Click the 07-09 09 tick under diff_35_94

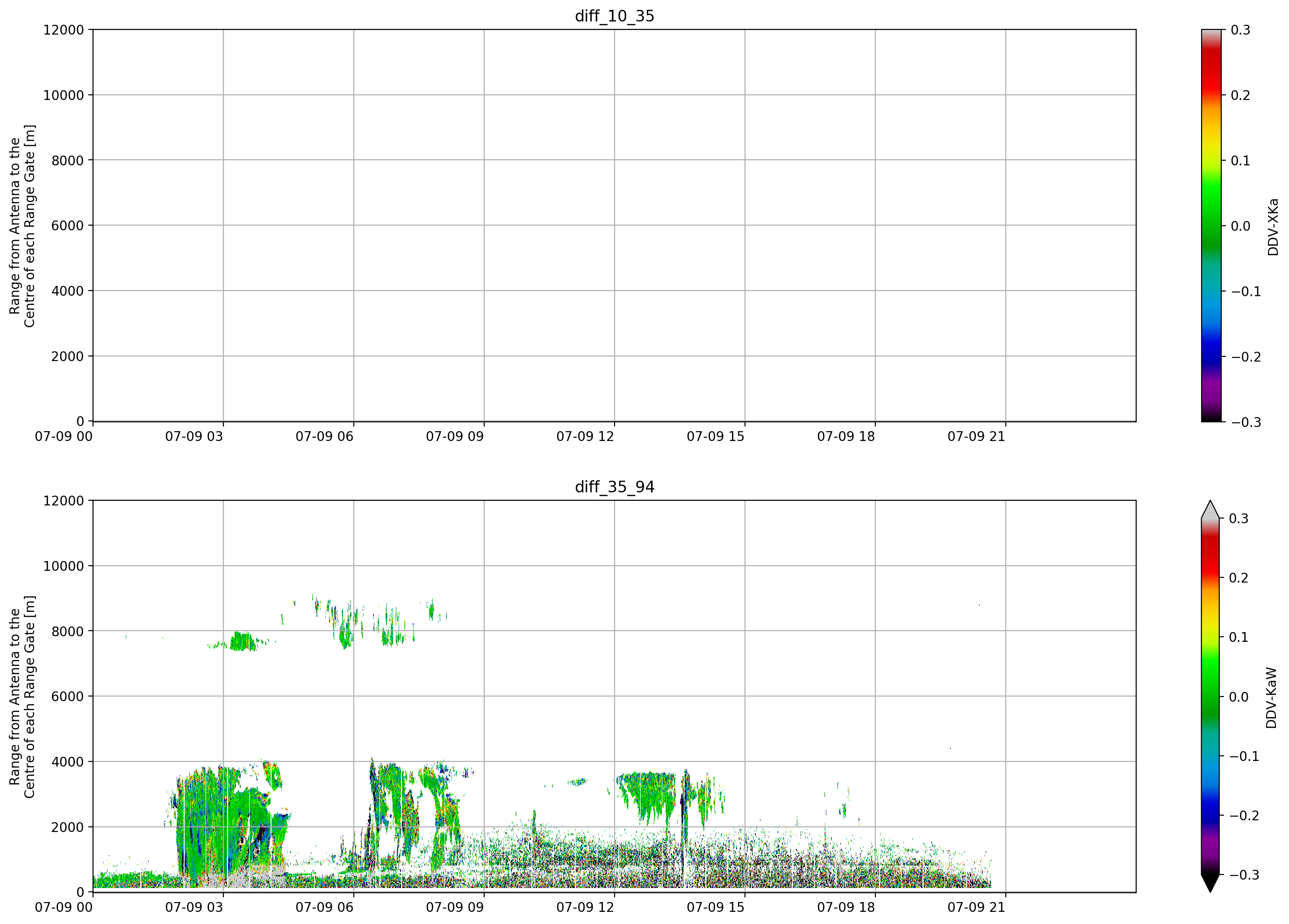455,908
